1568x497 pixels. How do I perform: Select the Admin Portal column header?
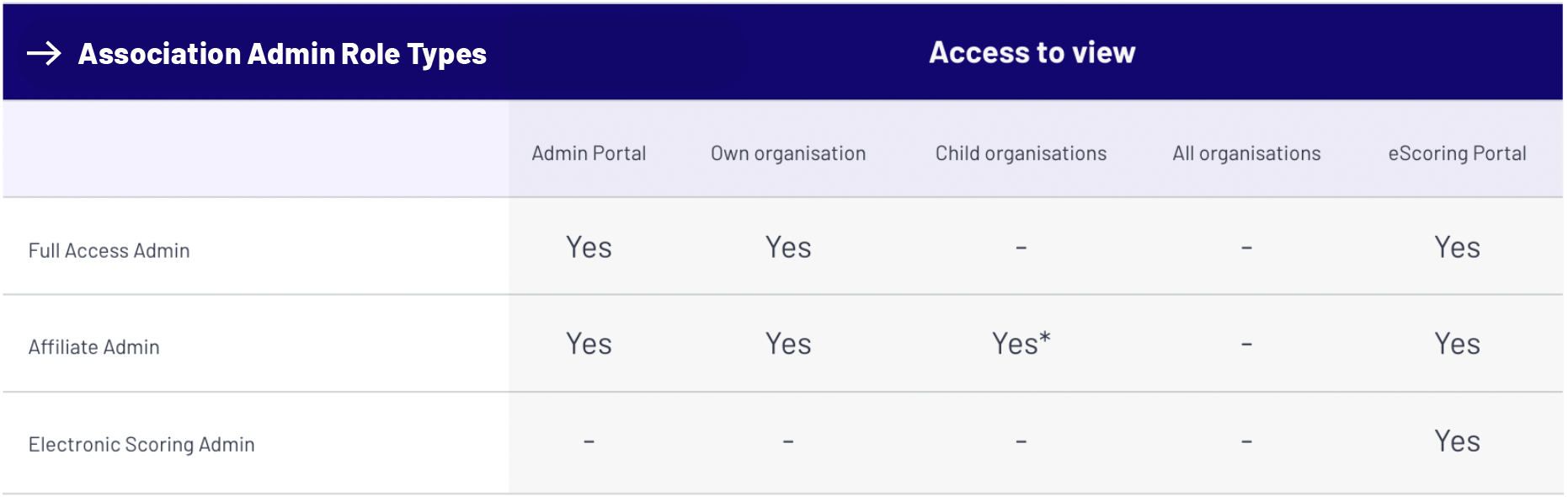(589, 153)
